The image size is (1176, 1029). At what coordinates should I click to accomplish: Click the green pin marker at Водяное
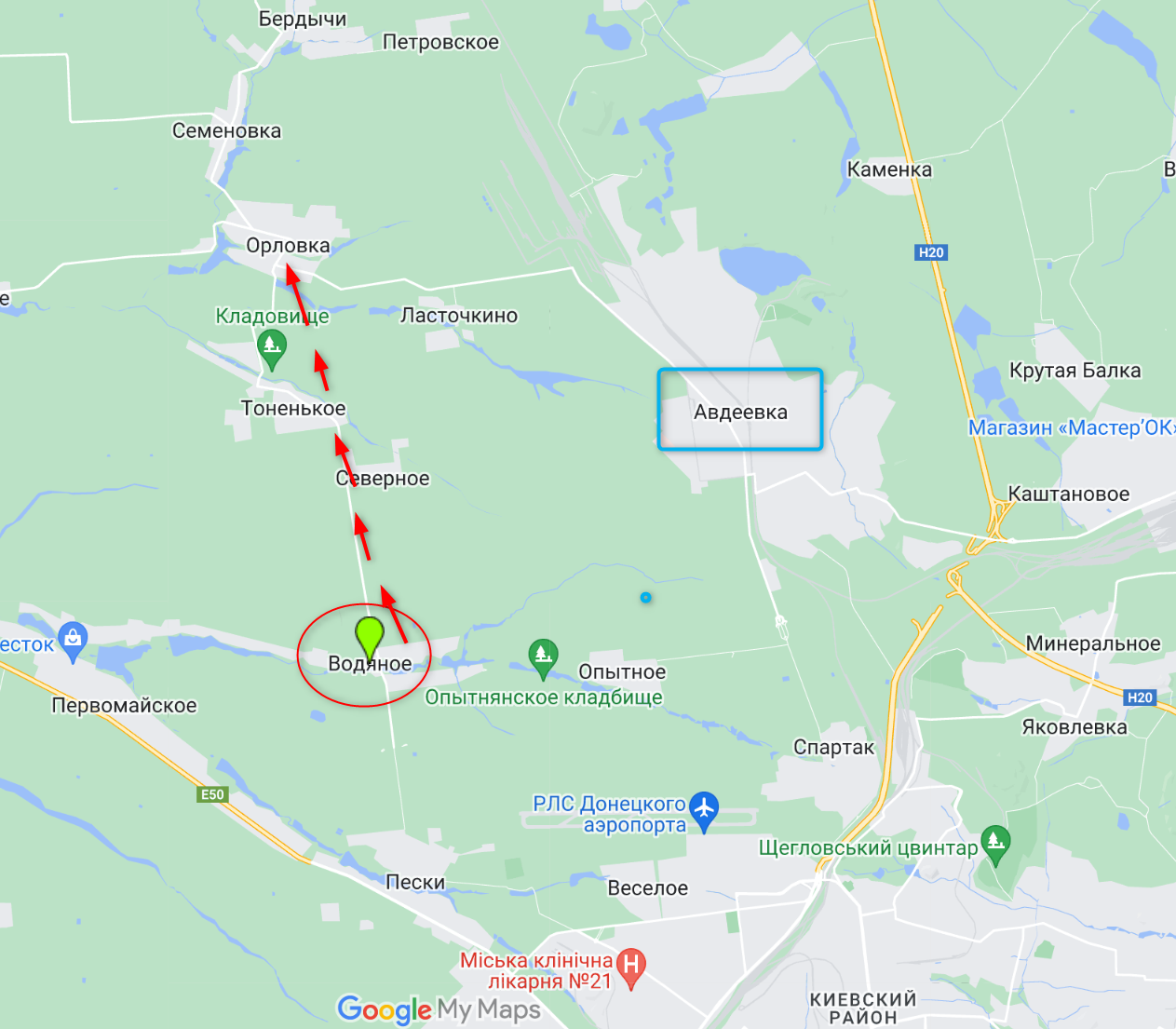click(370, 639)
